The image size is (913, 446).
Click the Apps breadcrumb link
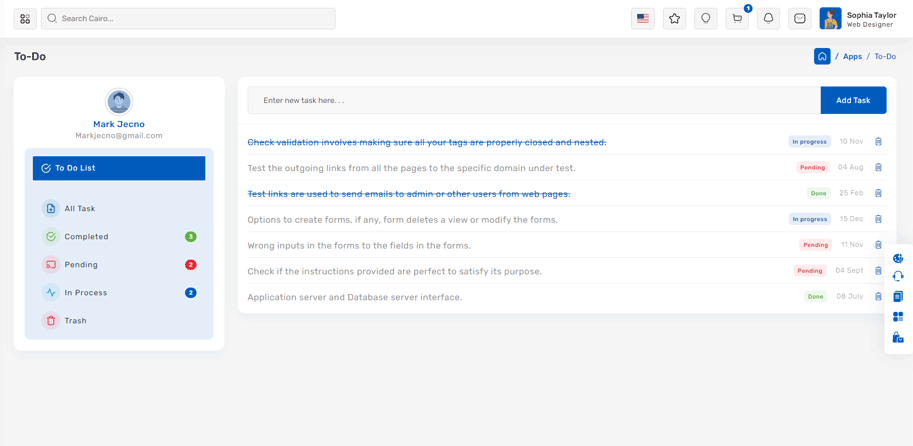point(852,57)
